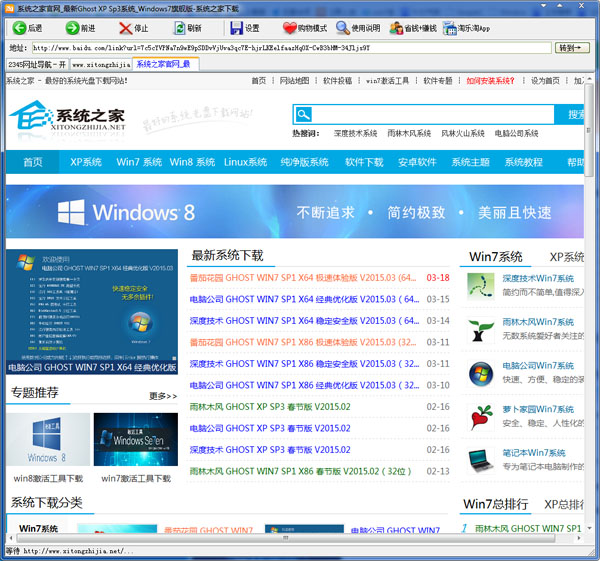The width and height of the screenshot is (600, 561).
Task: Click into the website search box
Action: 433,114
